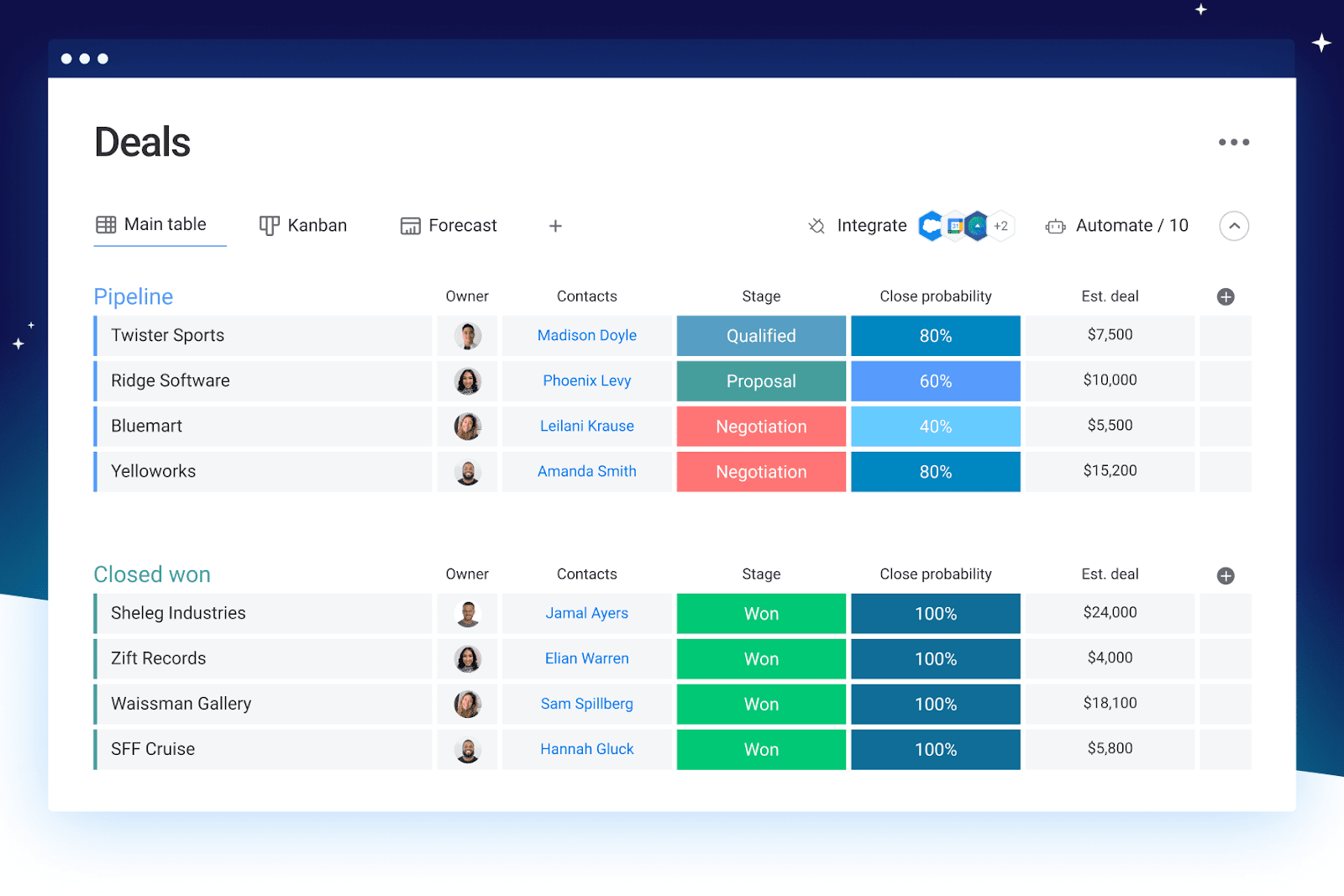Click the Integrate lightning icon
1344x896 pixels.
tap(815, 226)
